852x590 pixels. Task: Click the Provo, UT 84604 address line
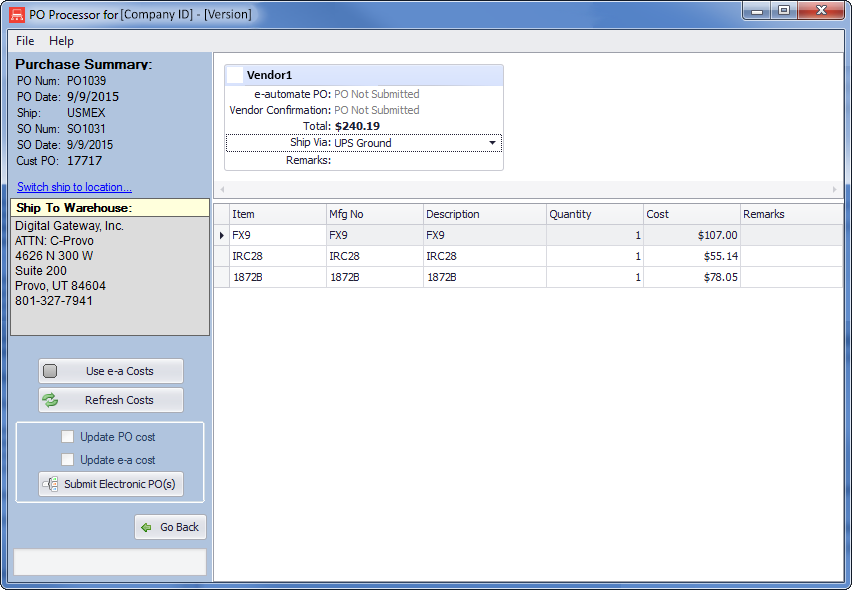pos(60,286)
